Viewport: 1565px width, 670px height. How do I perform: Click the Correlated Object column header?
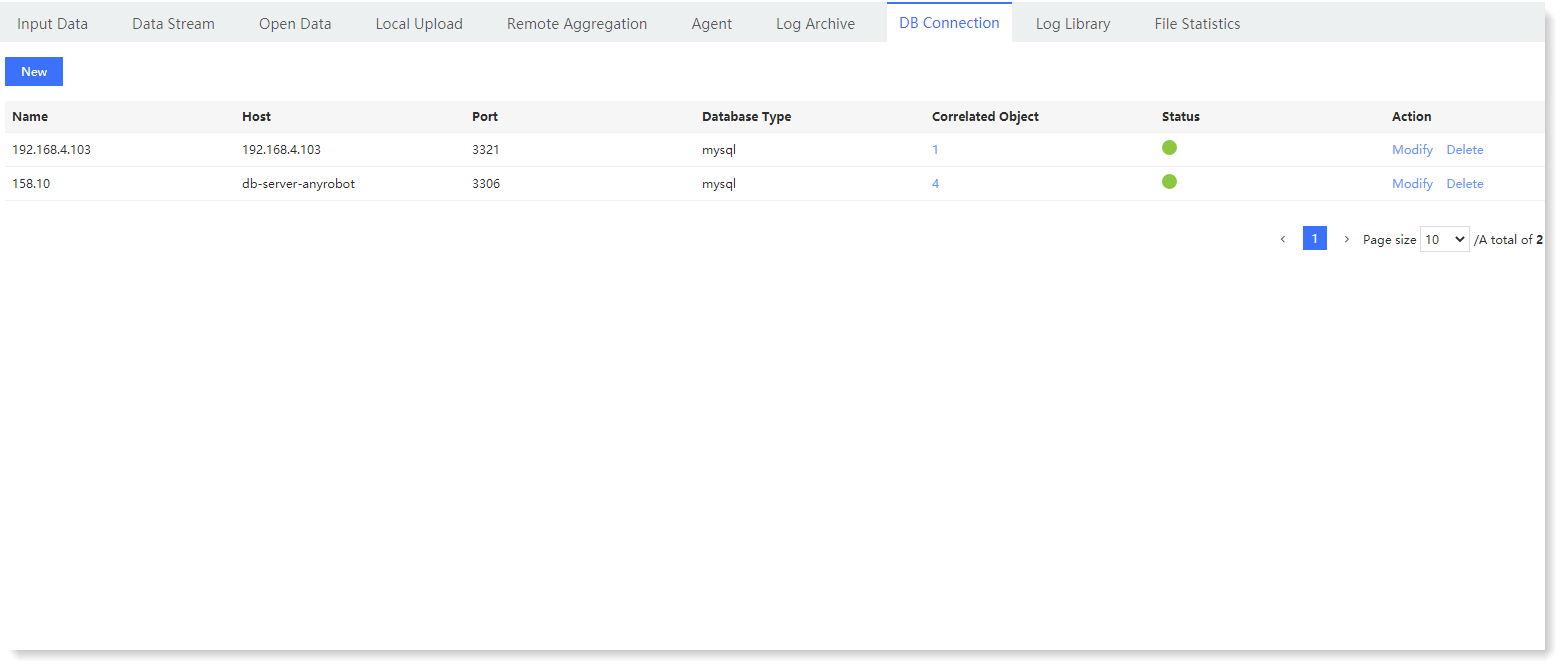[985, 117]
